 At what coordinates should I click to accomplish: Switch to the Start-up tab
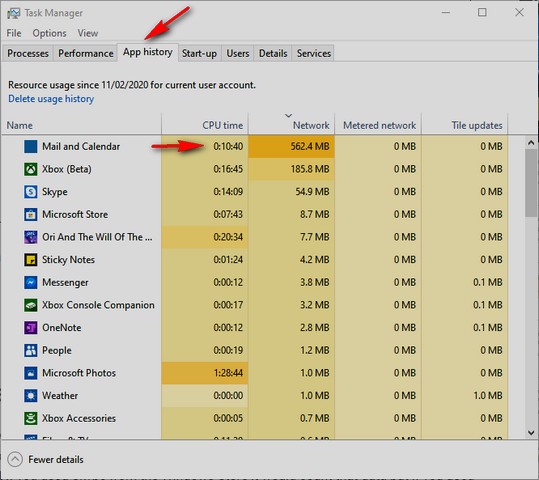coord(199,53)
